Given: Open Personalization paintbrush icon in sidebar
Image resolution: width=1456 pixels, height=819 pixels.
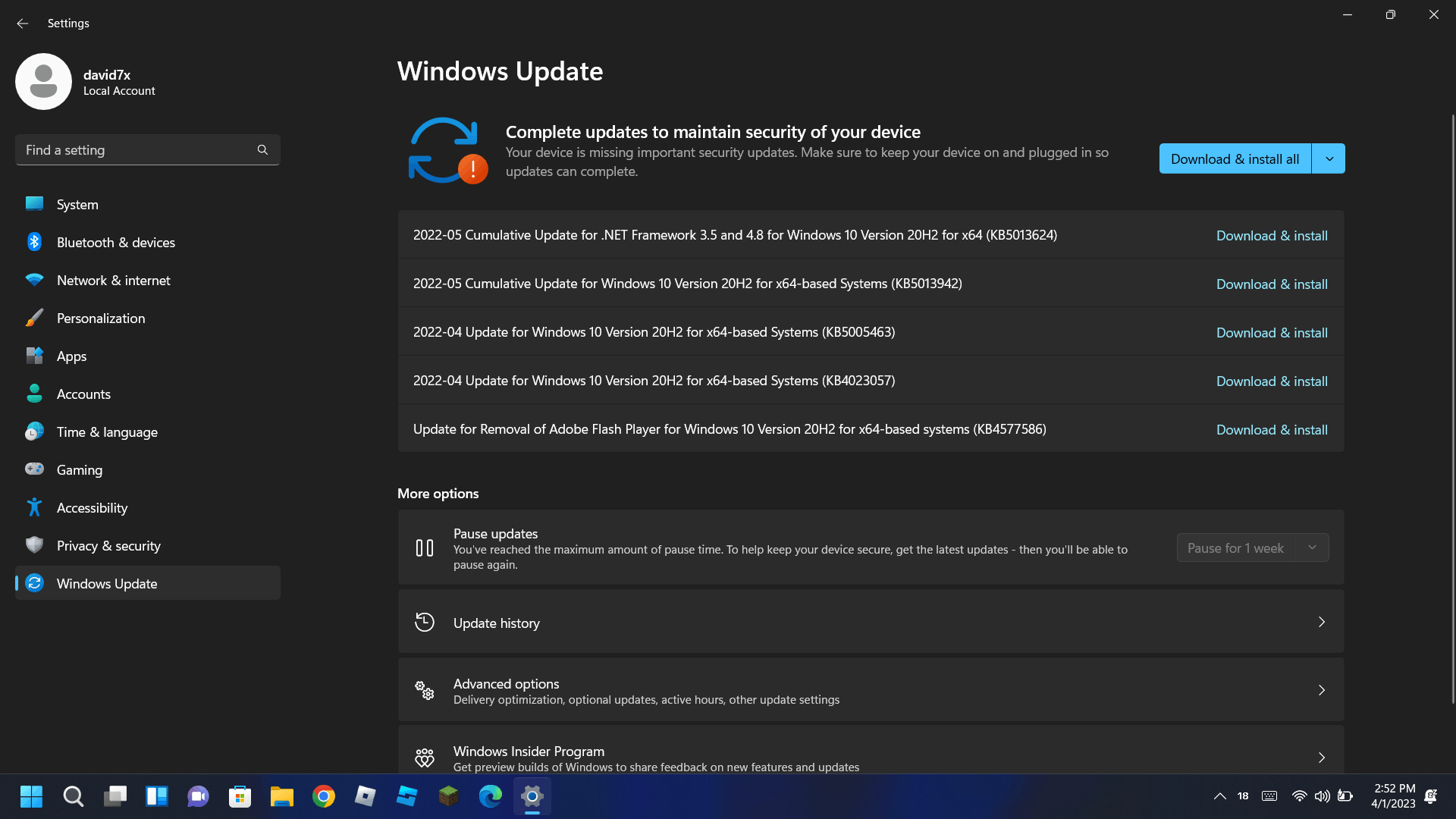Looking at the screenshot, I should 34,318.
